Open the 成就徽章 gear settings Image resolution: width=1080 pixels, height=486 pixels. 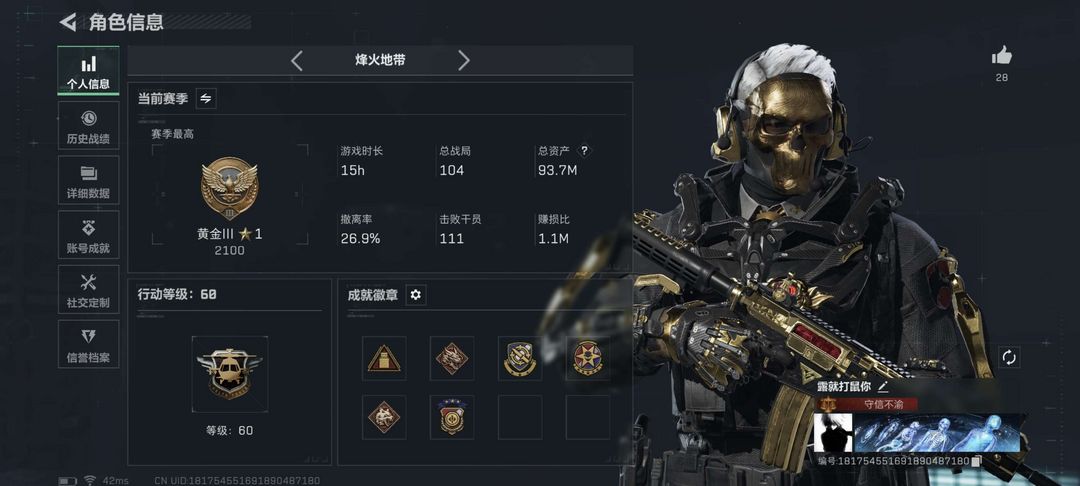[415, 295]
